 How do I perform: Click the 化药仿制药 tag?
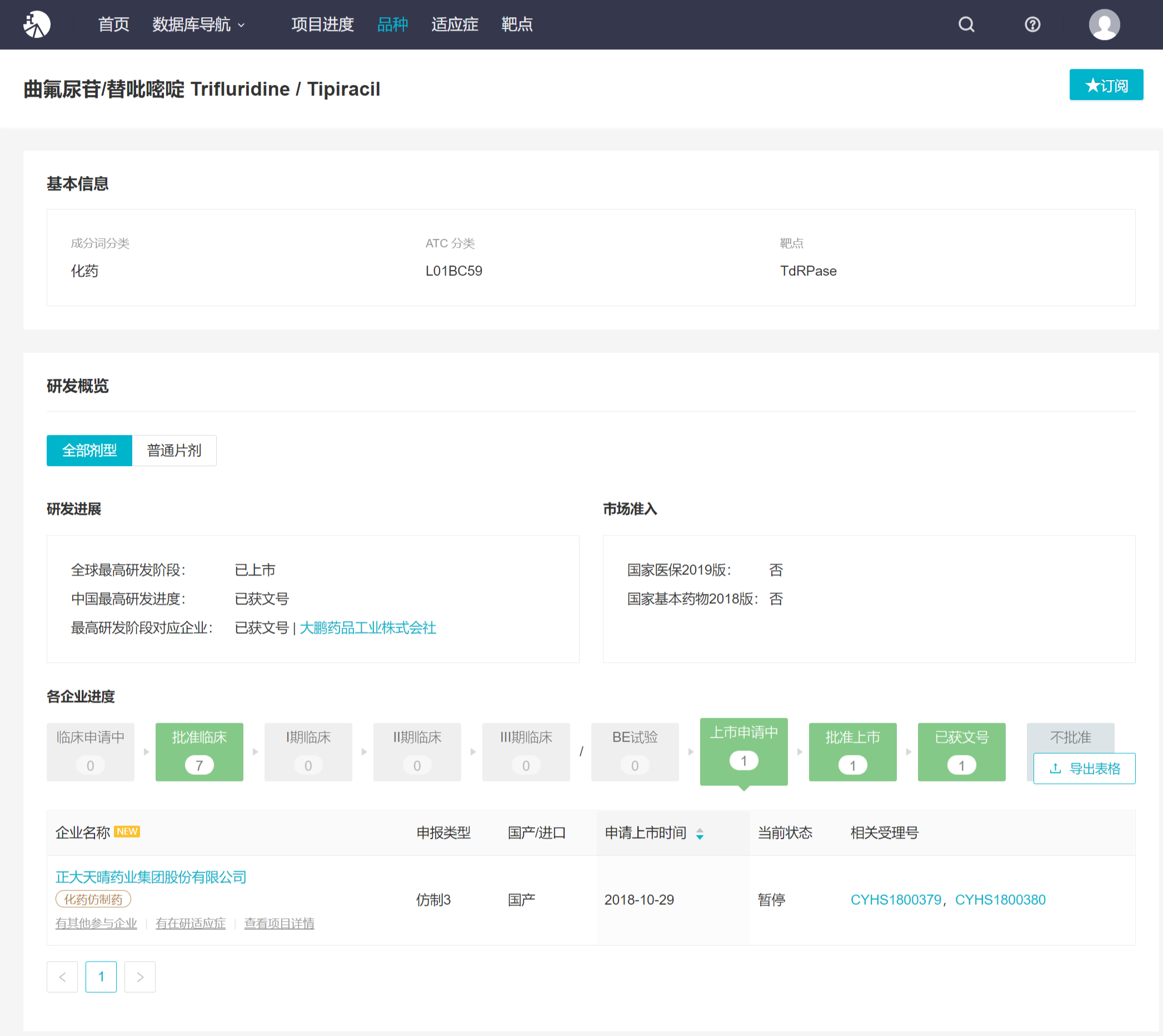point(93,899)
